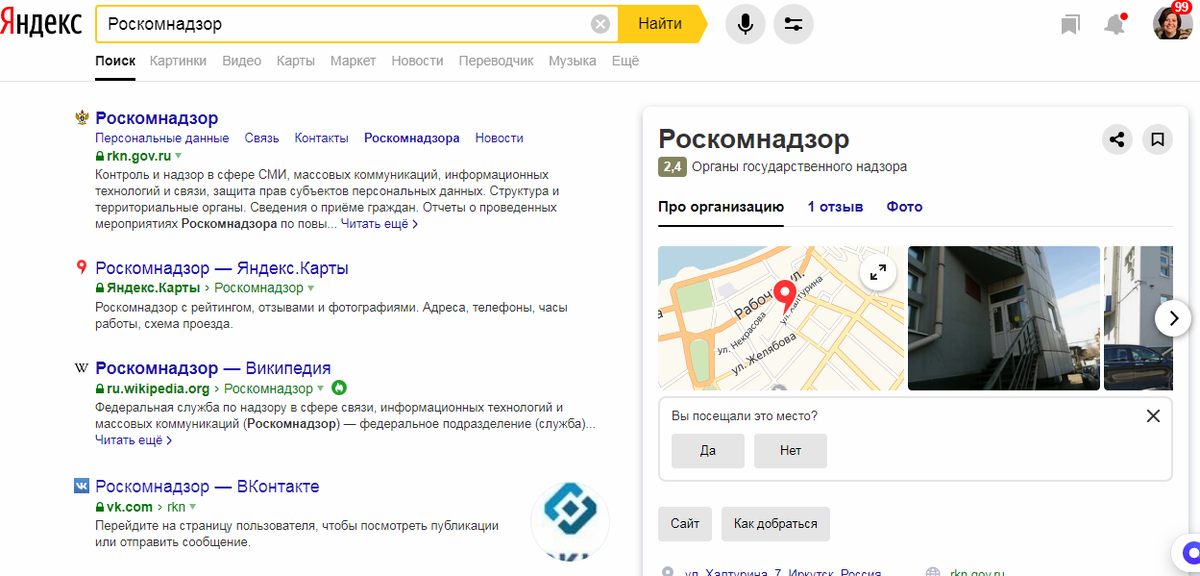Open the 'Органы государственного надзора' category
1200x576 pixels.
(800, 167)
